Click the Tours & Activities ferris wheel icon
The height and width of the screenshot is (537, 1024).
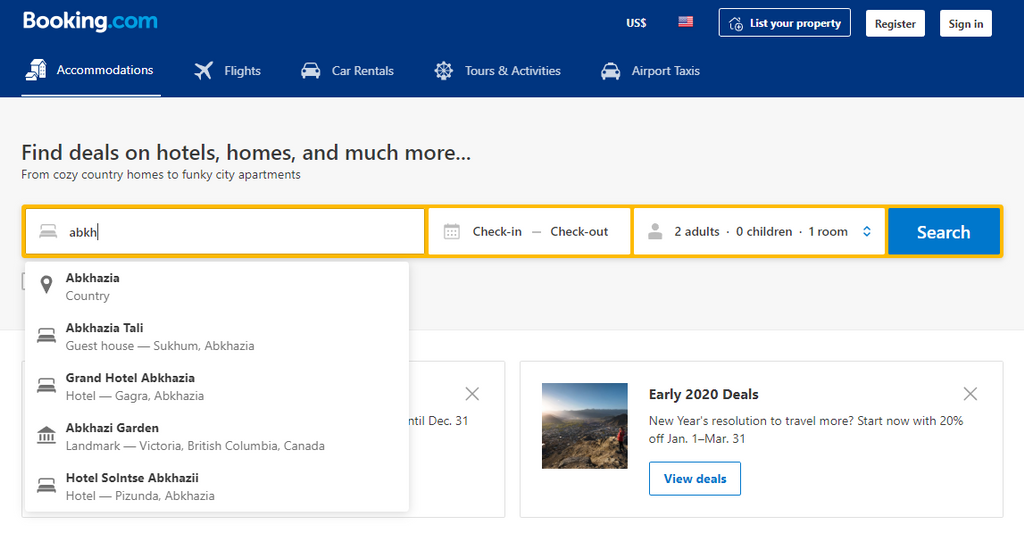pyautogui.click(x=444, y=71)
